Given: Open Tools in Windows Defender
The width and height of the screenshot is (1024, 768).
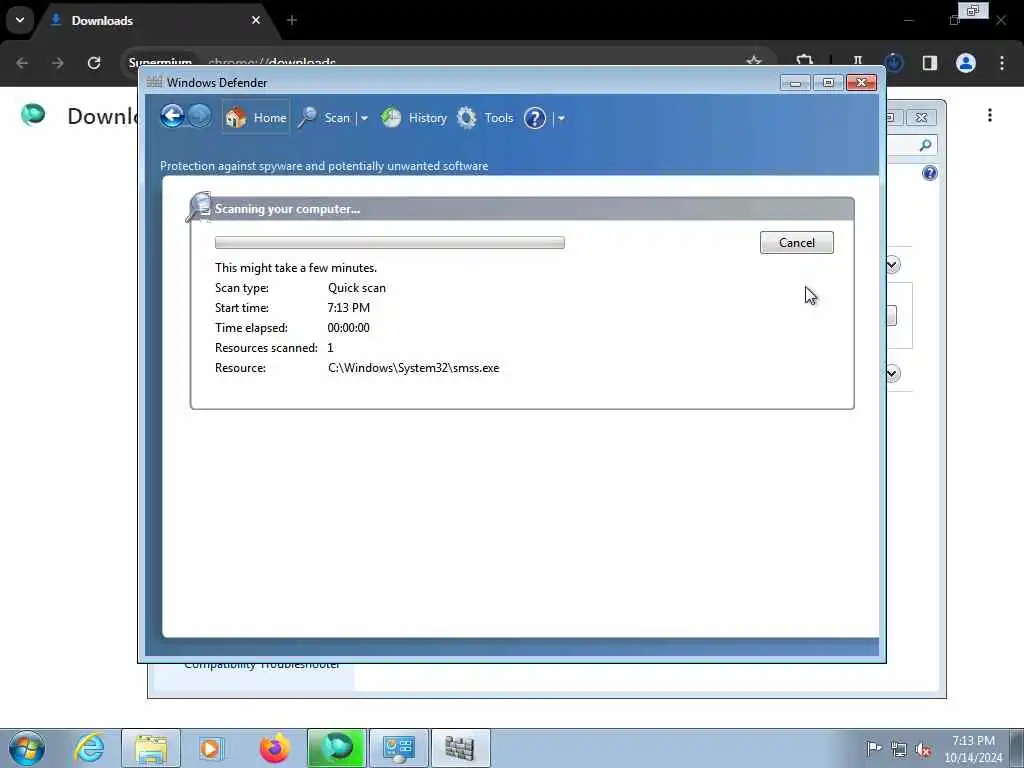Looking at the screenshot, I should (485, 118).
